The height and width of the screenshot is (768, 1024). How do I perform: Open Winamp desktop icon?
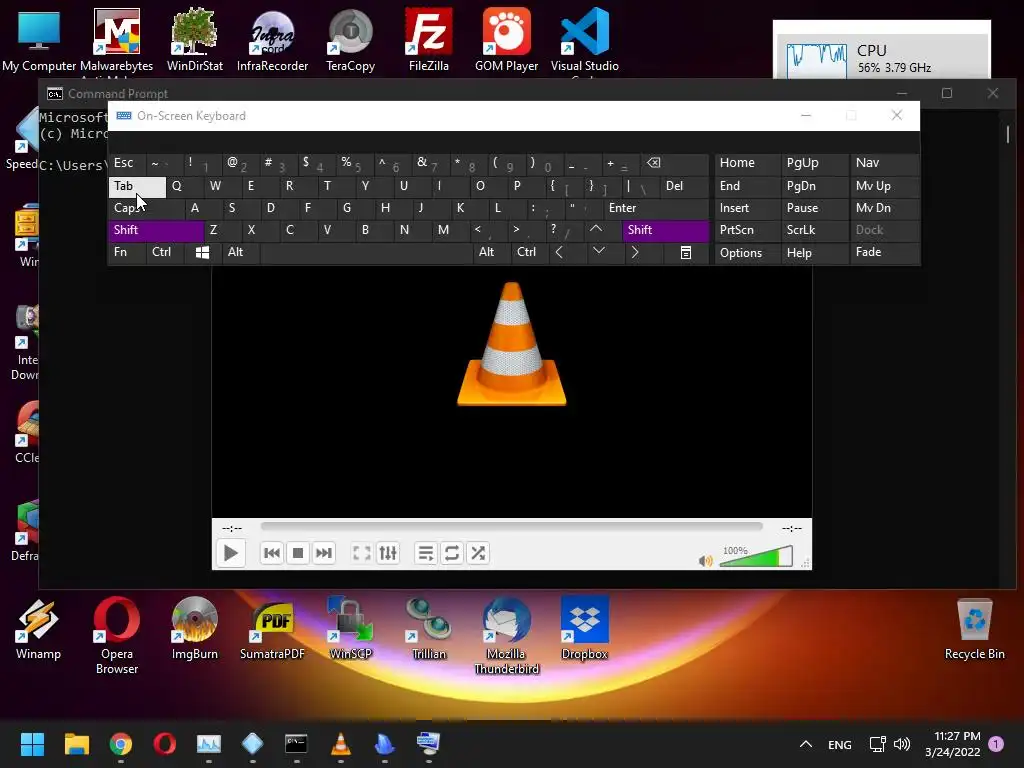(38, 629)
